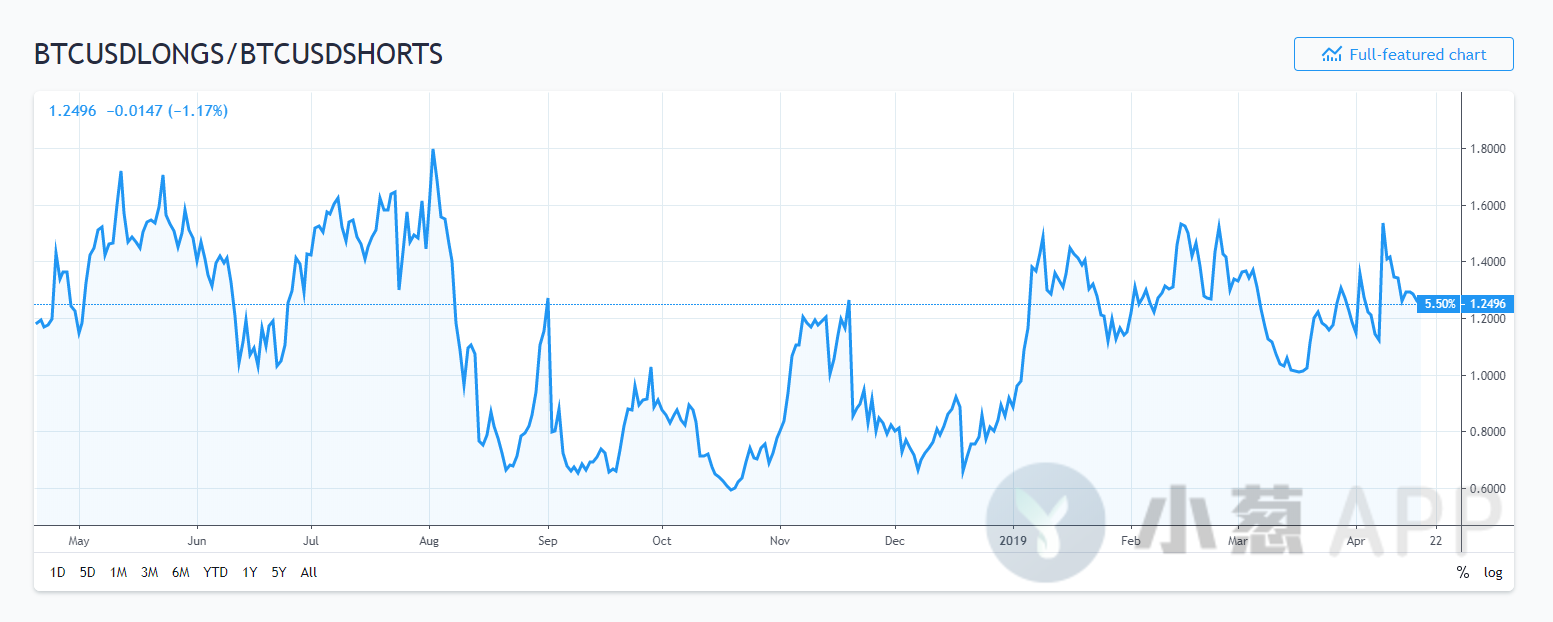Click the Sep label on time axis
The image size is (1553, 622).
click(548, 541)
